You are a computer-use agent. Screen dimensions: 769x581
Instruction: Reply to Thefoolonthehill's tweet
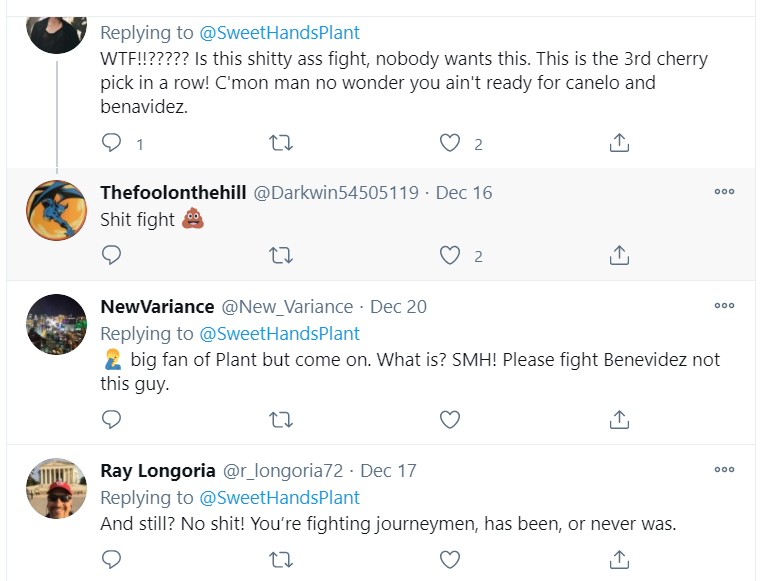point(112,255)
